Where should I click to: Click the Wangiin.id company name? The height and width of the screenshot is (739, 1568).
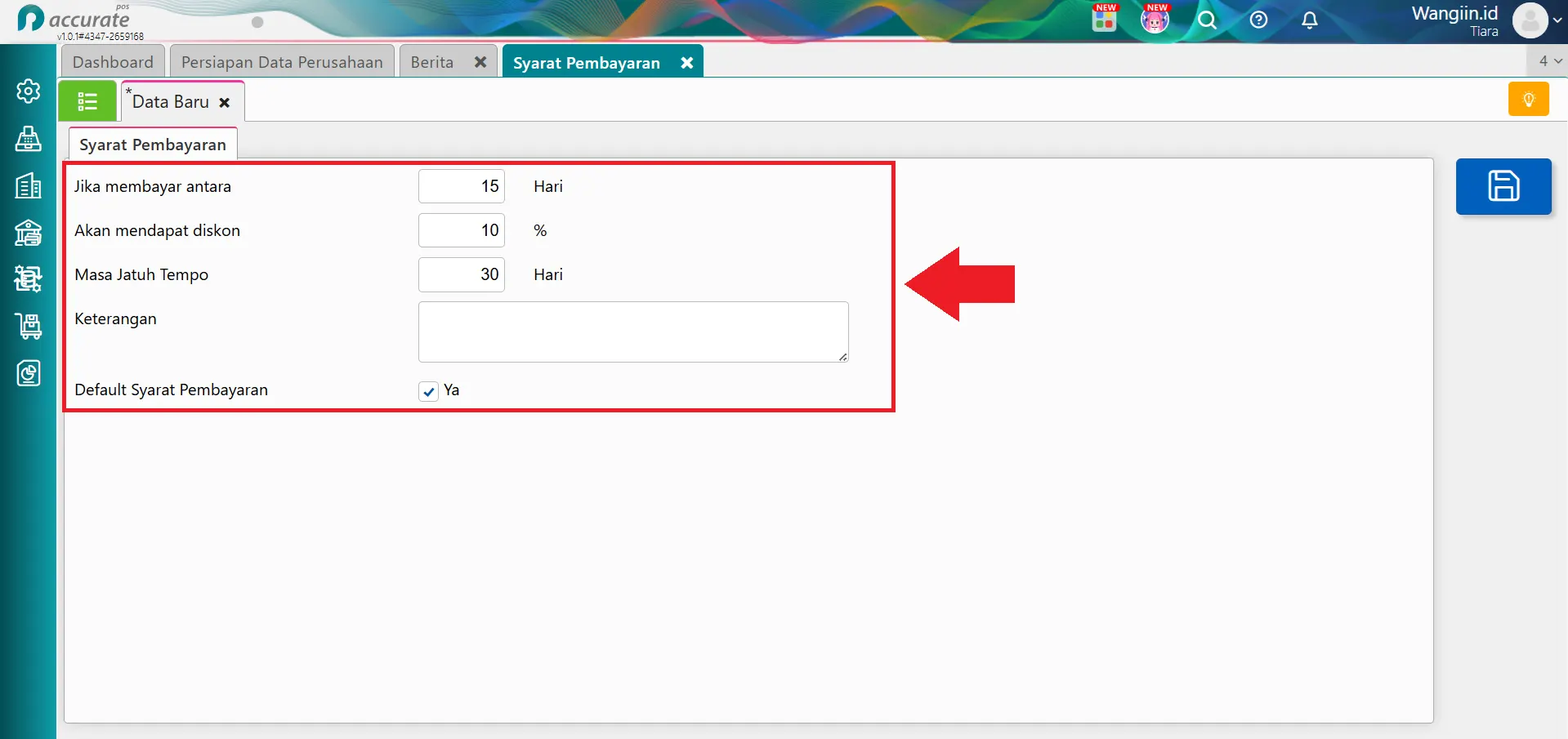(x=1455, y=13)
